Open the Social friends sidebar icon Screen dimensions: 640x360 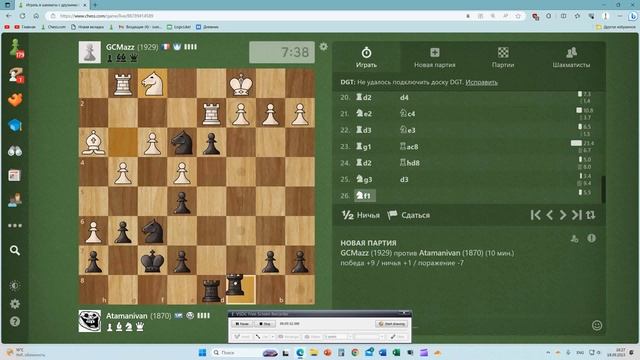[15, 200]
